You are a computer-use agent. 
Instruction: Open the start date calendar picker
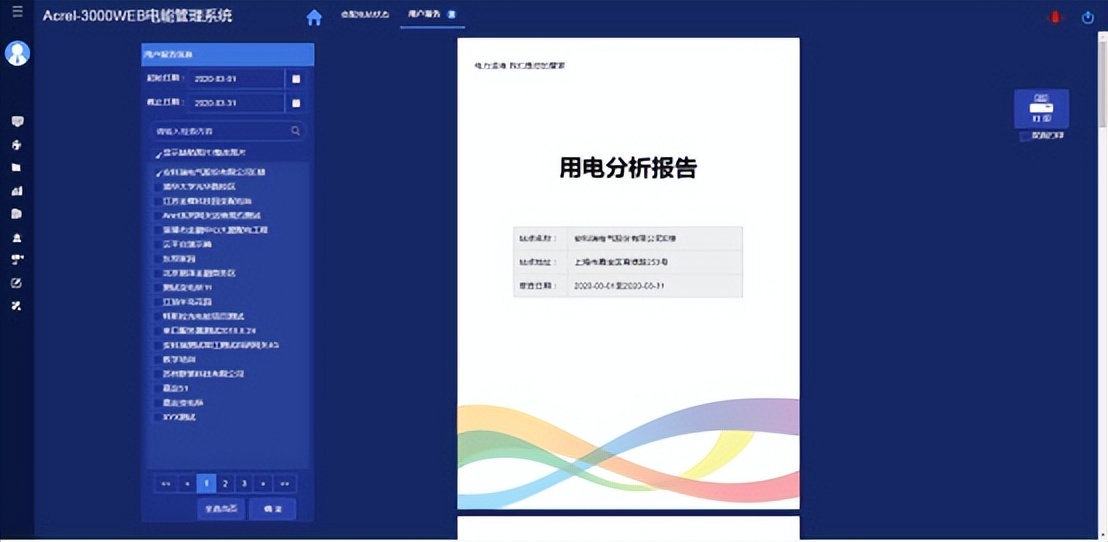coord(295,79)
